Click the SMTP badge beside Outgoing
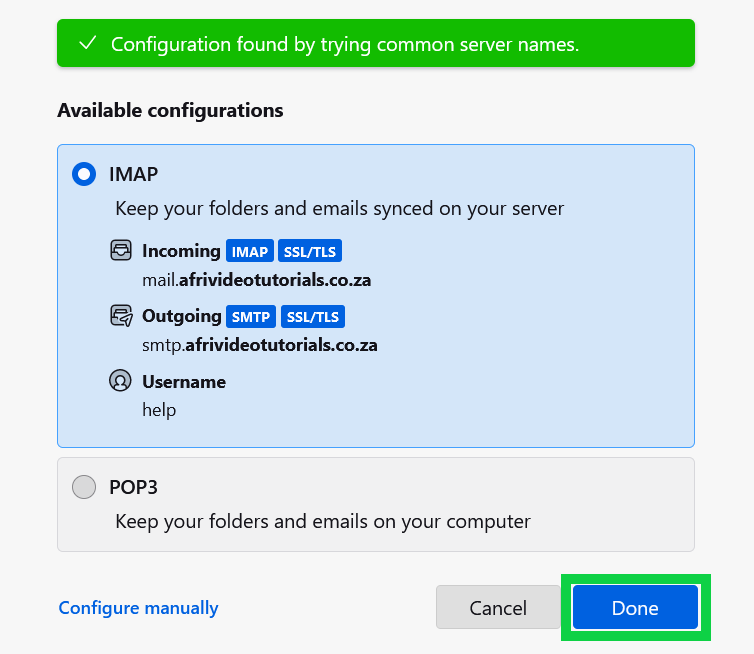754x654 pixels. [x=251, y=317]
